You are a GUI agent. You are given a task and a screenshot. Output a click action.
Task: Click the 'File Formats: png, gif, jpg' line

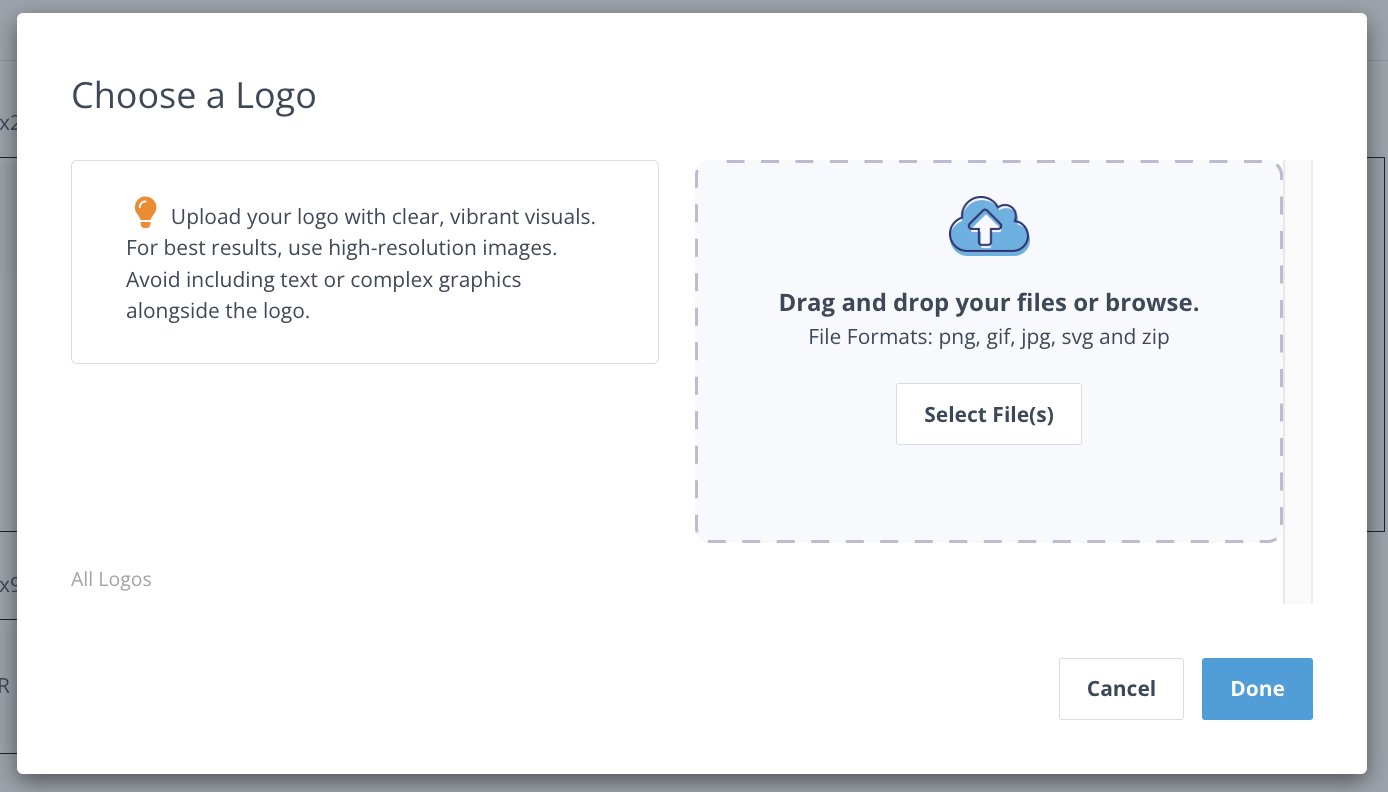988,337
